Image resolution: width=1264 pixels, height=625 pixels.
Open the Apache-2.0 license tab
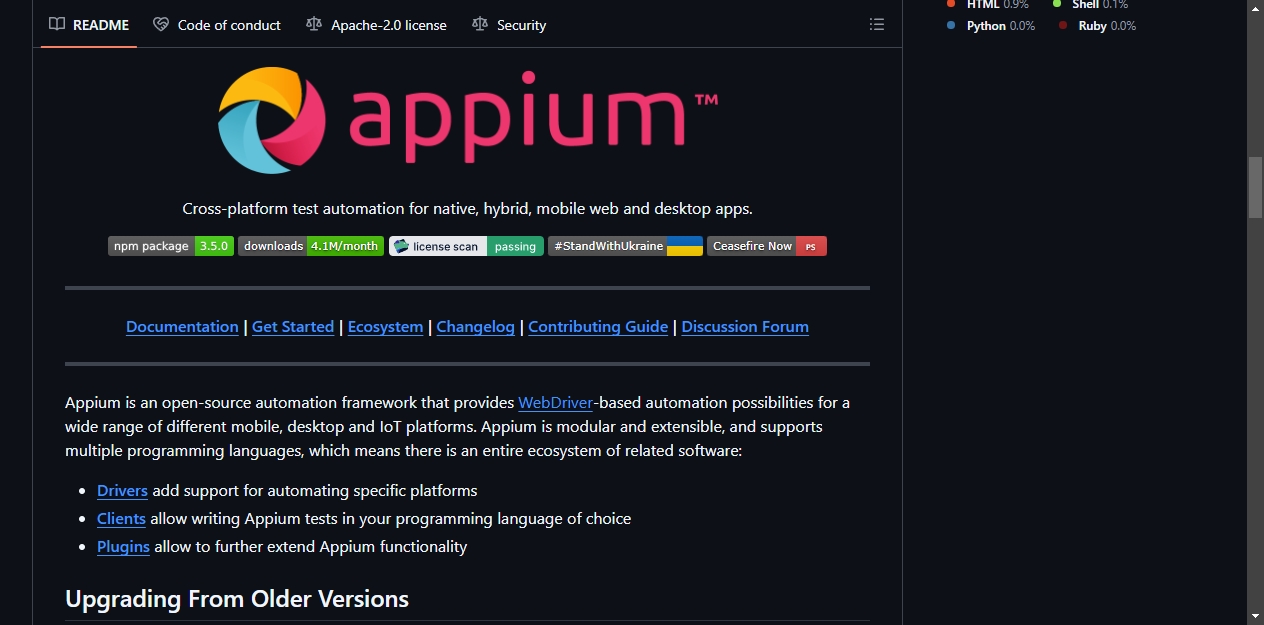click(x=376, y=25)
